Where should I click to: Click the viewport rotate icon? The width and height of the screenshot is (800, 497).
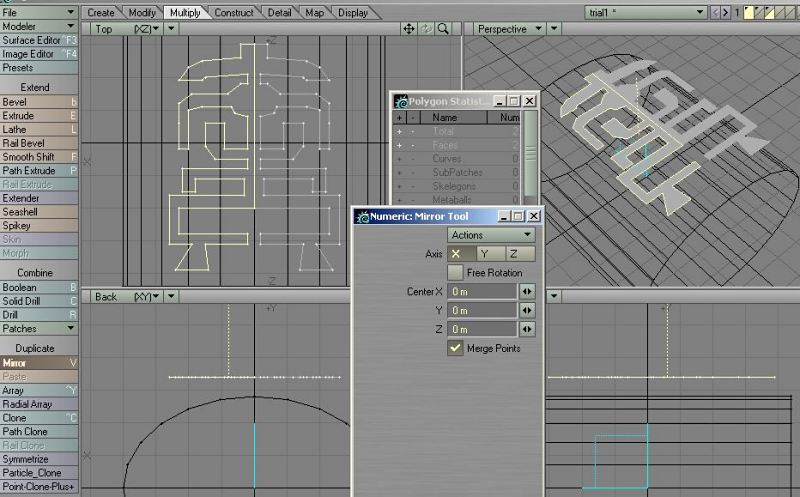point(426,29)
